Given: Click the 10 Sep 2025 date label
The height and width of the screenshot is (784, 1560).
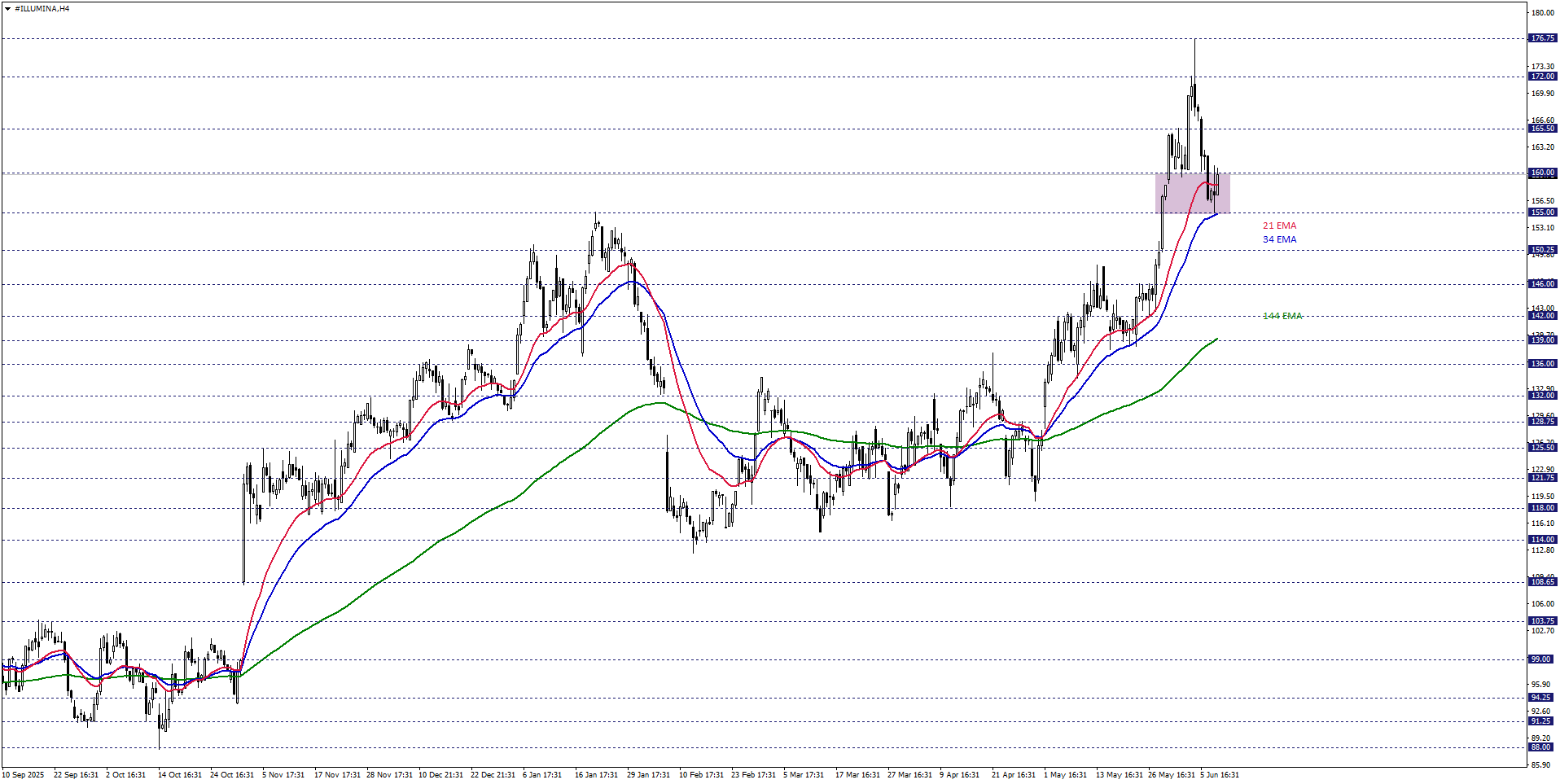Looking at the screenshot, I should pyautogui.click(x=23, y=775).
